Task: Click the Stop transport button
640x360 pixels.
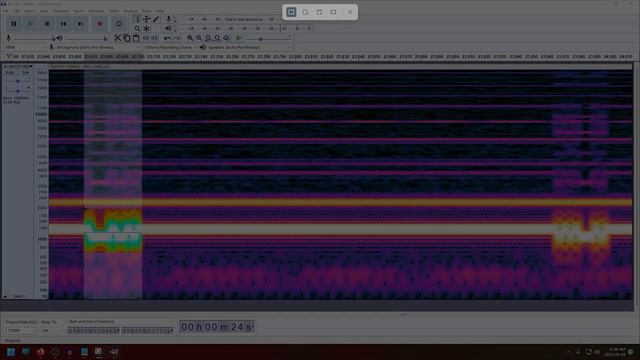Action: click(47, 24)
